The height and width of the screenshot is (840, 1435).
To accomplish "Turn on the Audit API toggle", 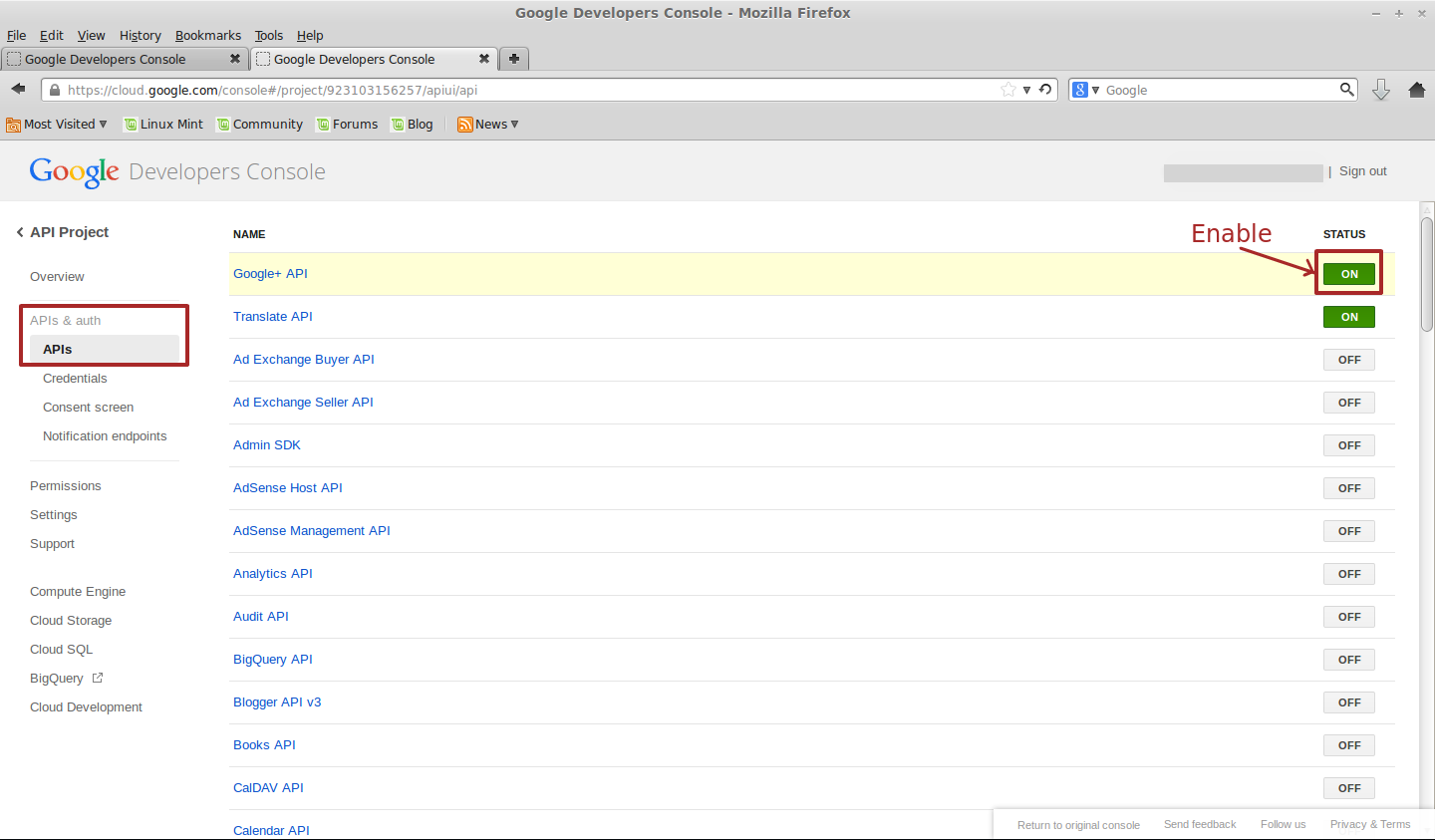I will [x=1349, y=617].
